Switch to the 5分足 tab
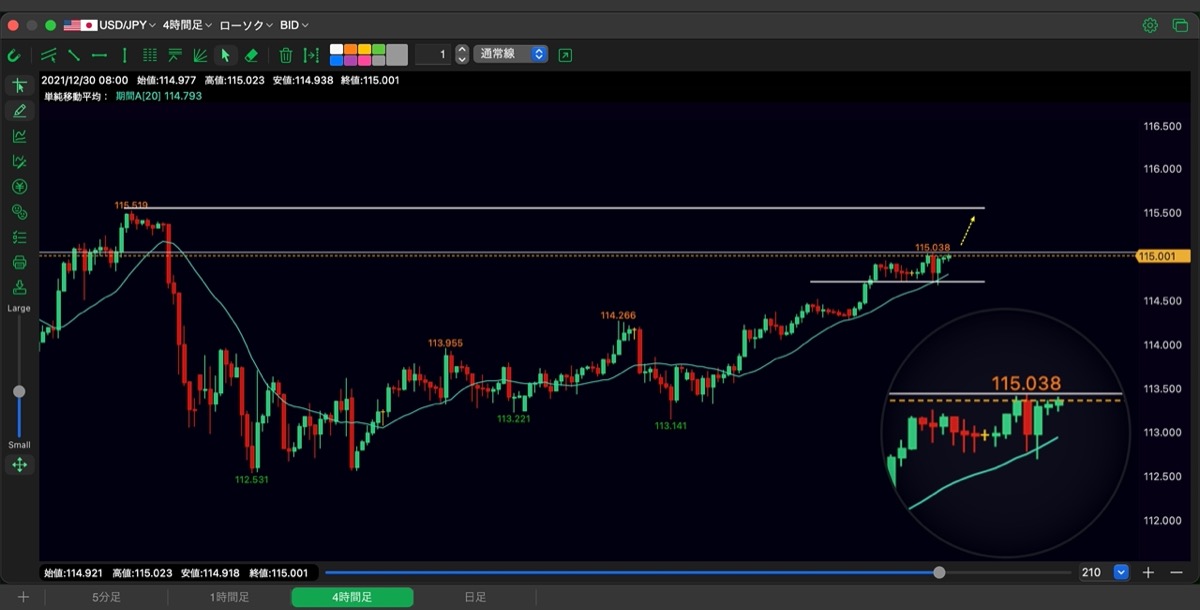1200x610 pixels. tap(107, 597)
